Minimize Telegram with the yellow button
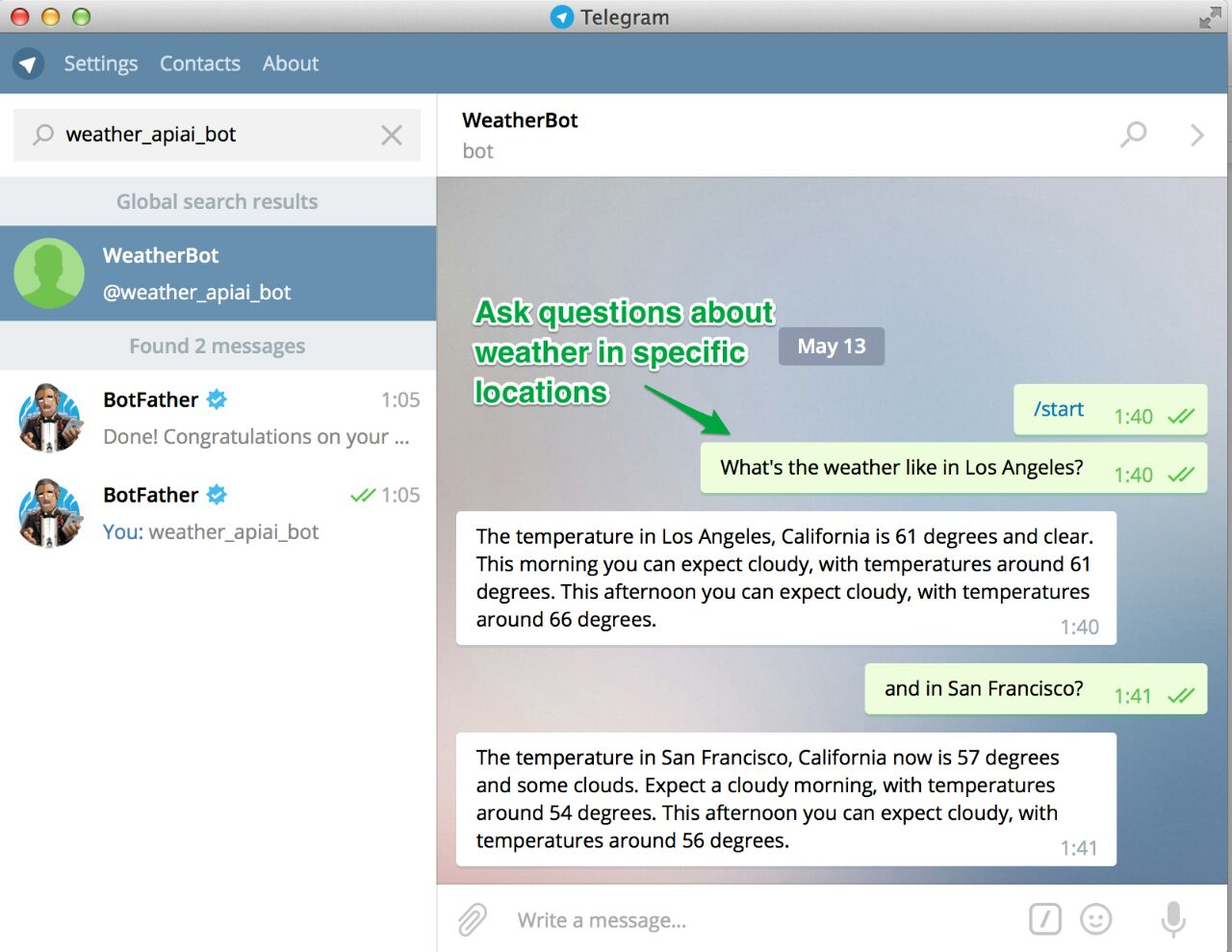The width and height of the screenshot is (1232, 952). [x=51, y=16]
